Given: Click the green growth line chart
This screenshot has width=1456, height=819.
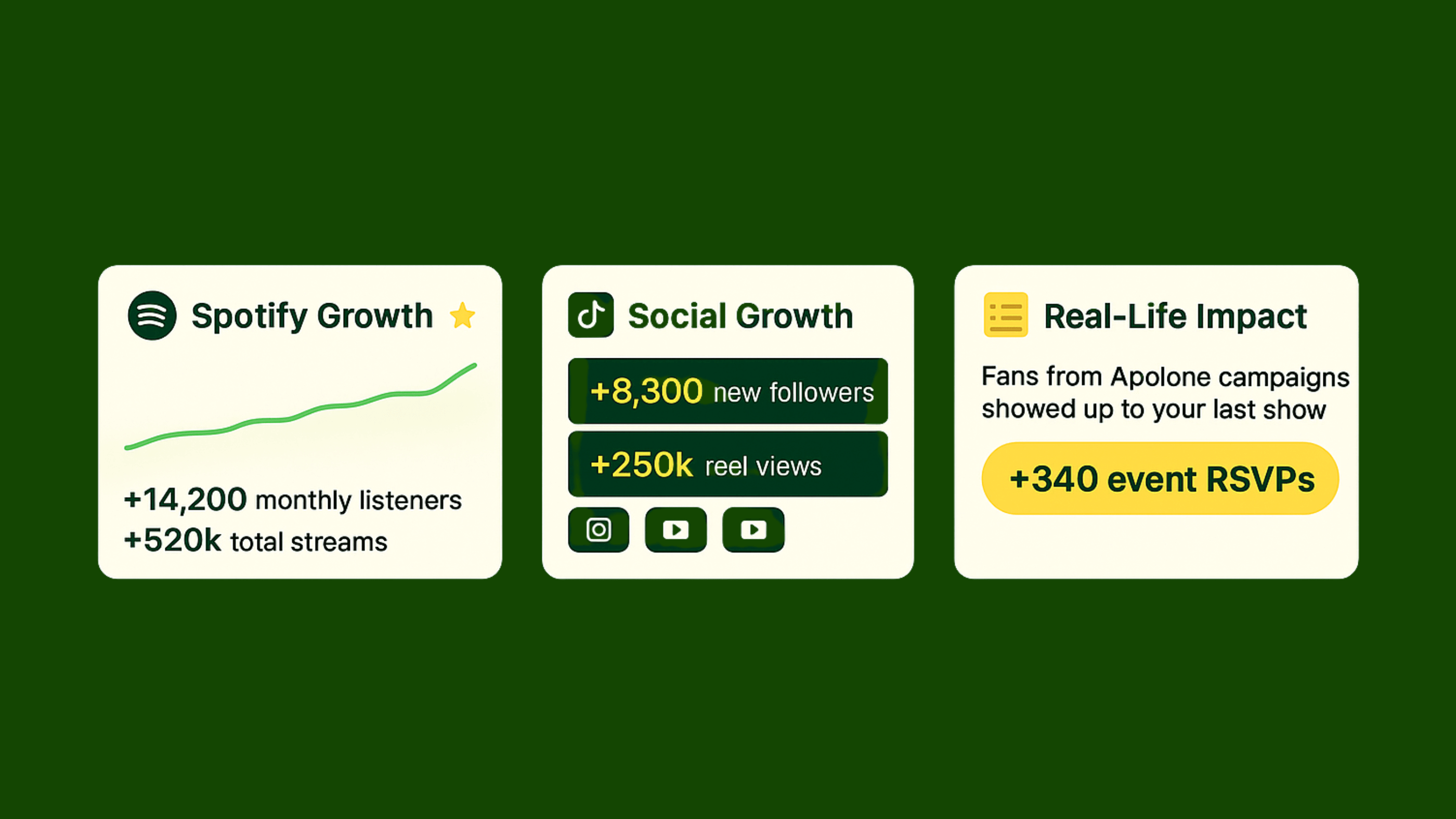Looking at the screenshot, I should (301, 407).
